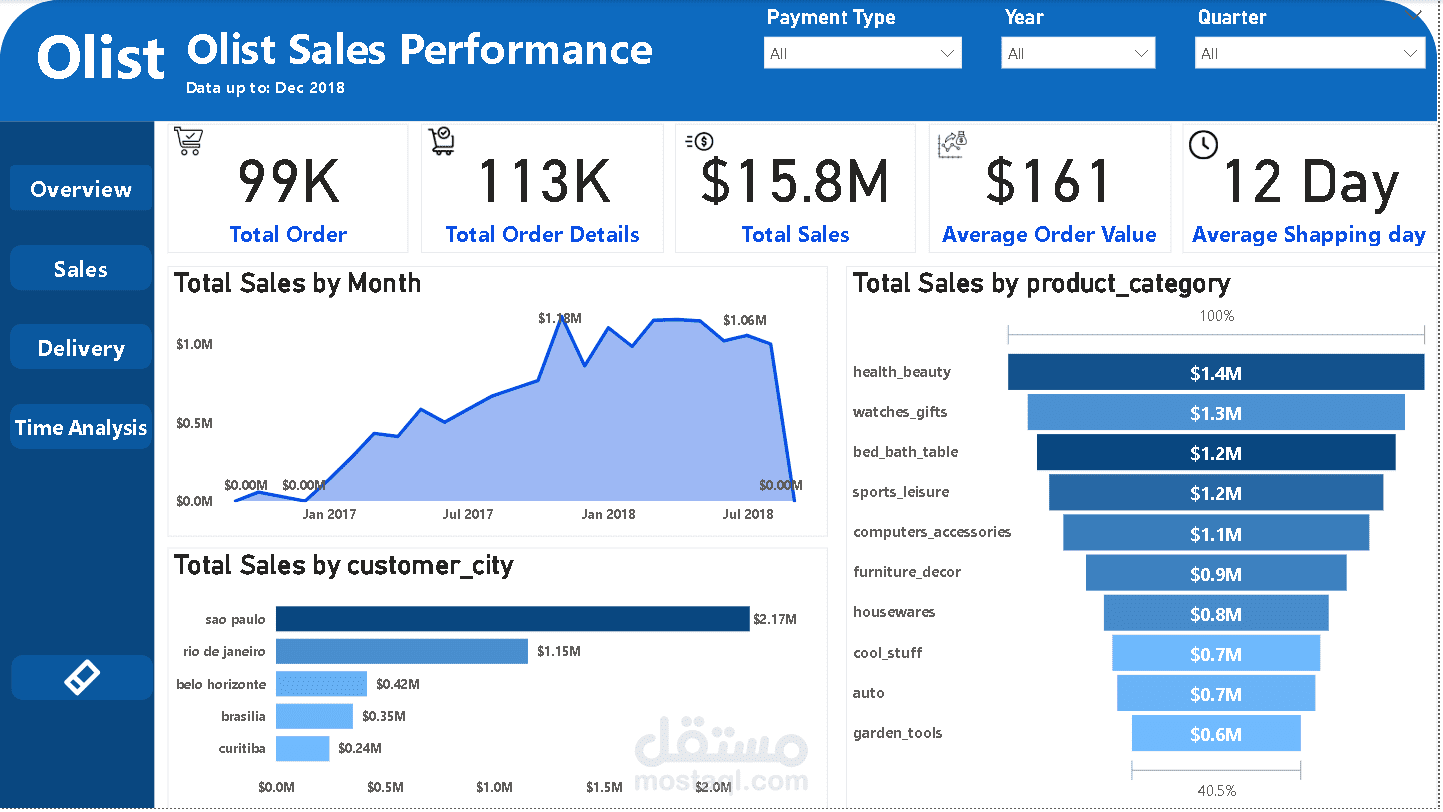Go to the Sales page
The image size is (1443, 812).
tap(81, 269)
